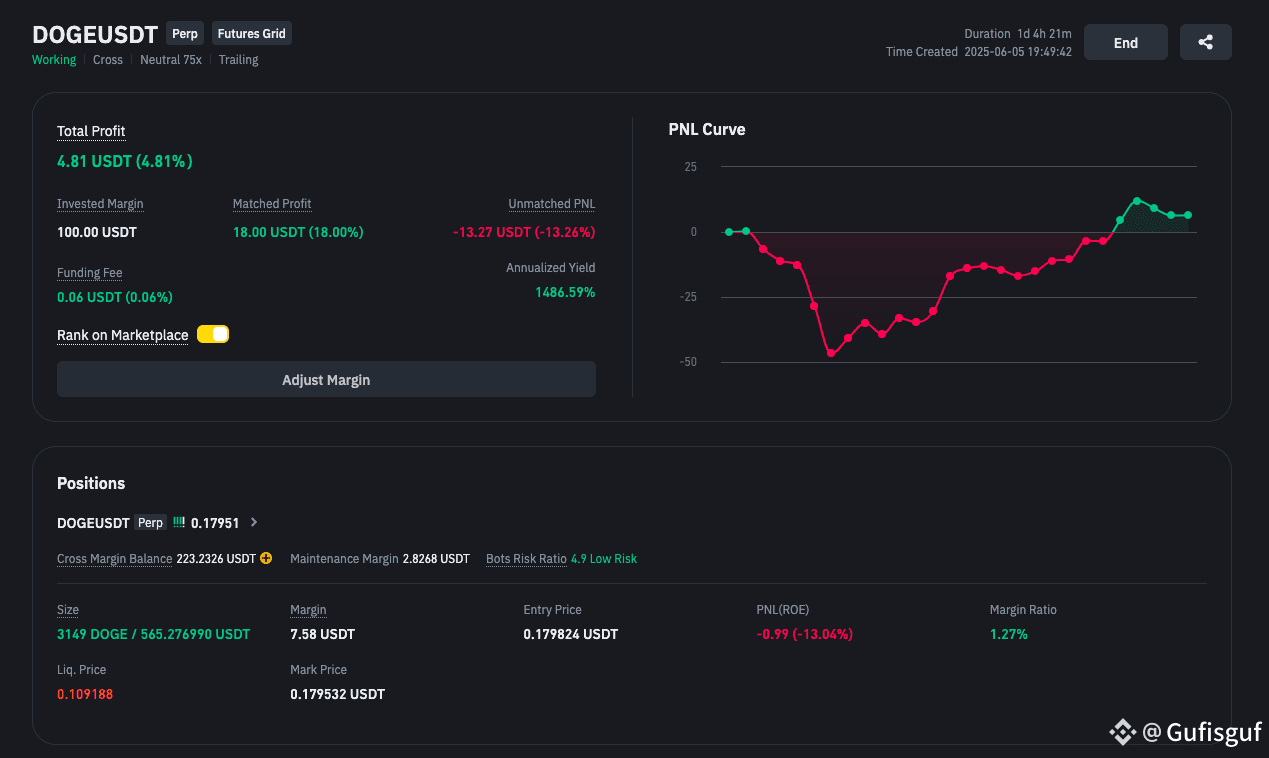Image resolution: width=1269 pixels, height=758 pixels.
Task: Click the Unmatched PNL label
Action: point(551,204)
